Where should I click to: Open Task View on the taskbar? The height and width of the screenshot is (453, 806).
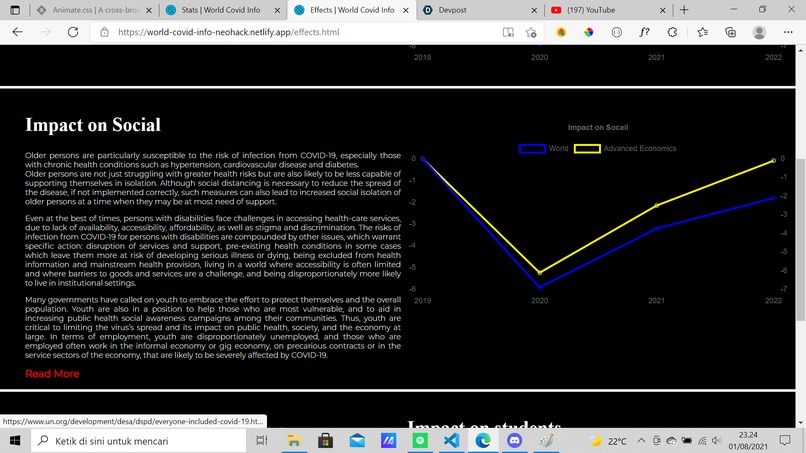(262, 441)
